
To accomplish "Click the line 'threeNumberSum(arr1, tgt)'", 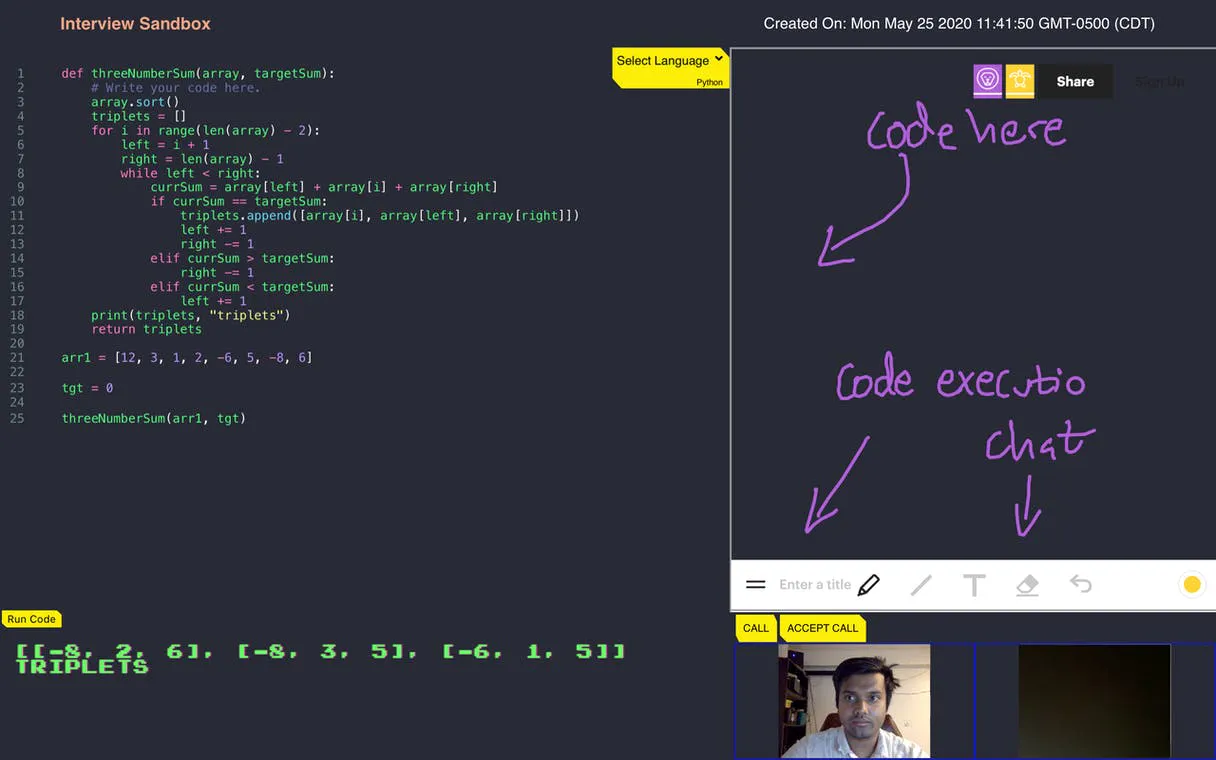I will coord(154,418).
